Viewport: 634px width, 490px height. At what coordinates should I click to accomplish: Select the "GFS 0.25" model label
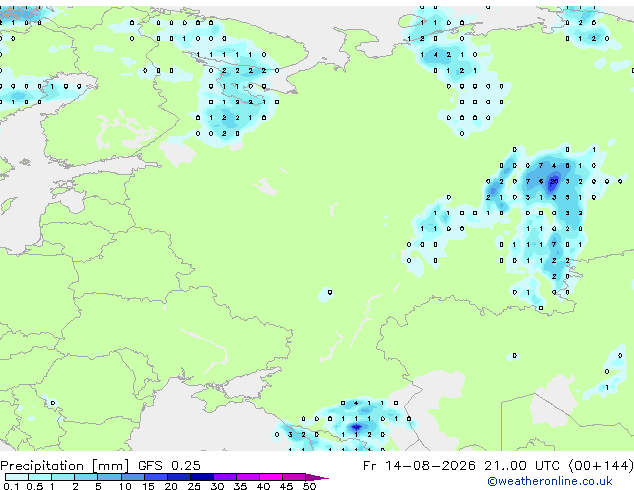(x=169, y=466)
